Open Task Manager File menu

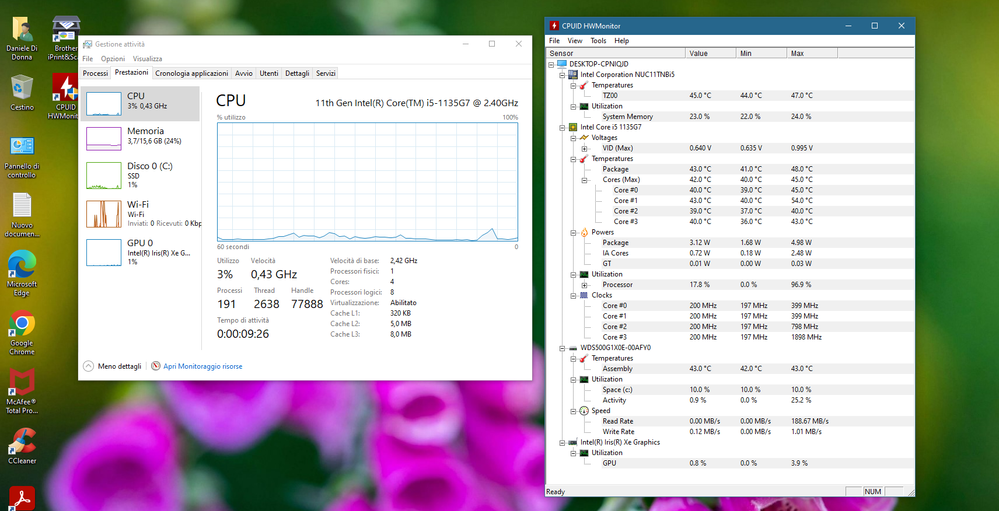[87, 59]
